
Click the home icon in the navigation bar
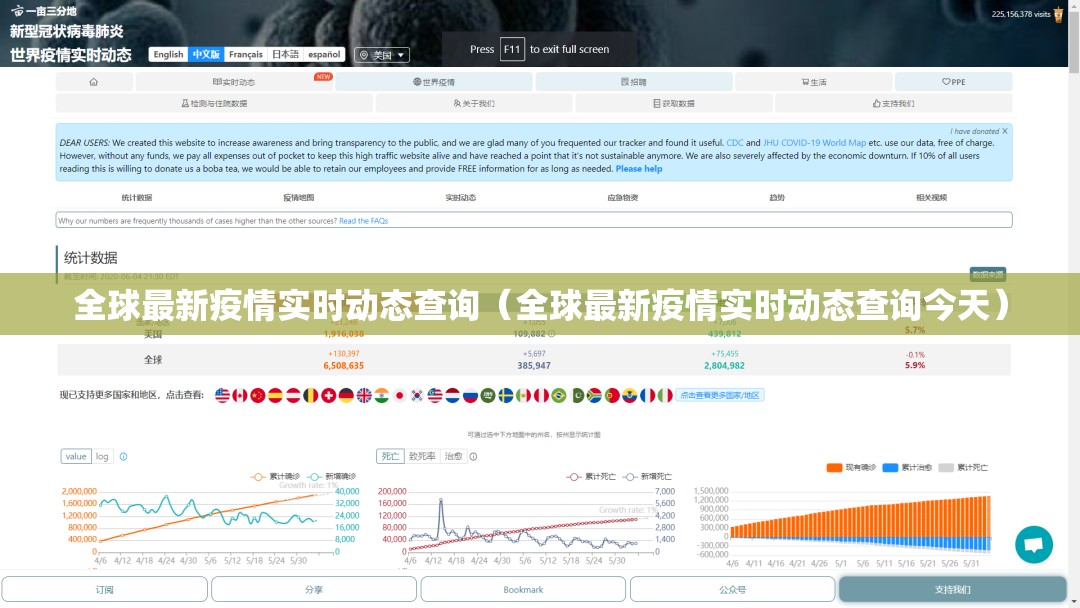[94, 81]
